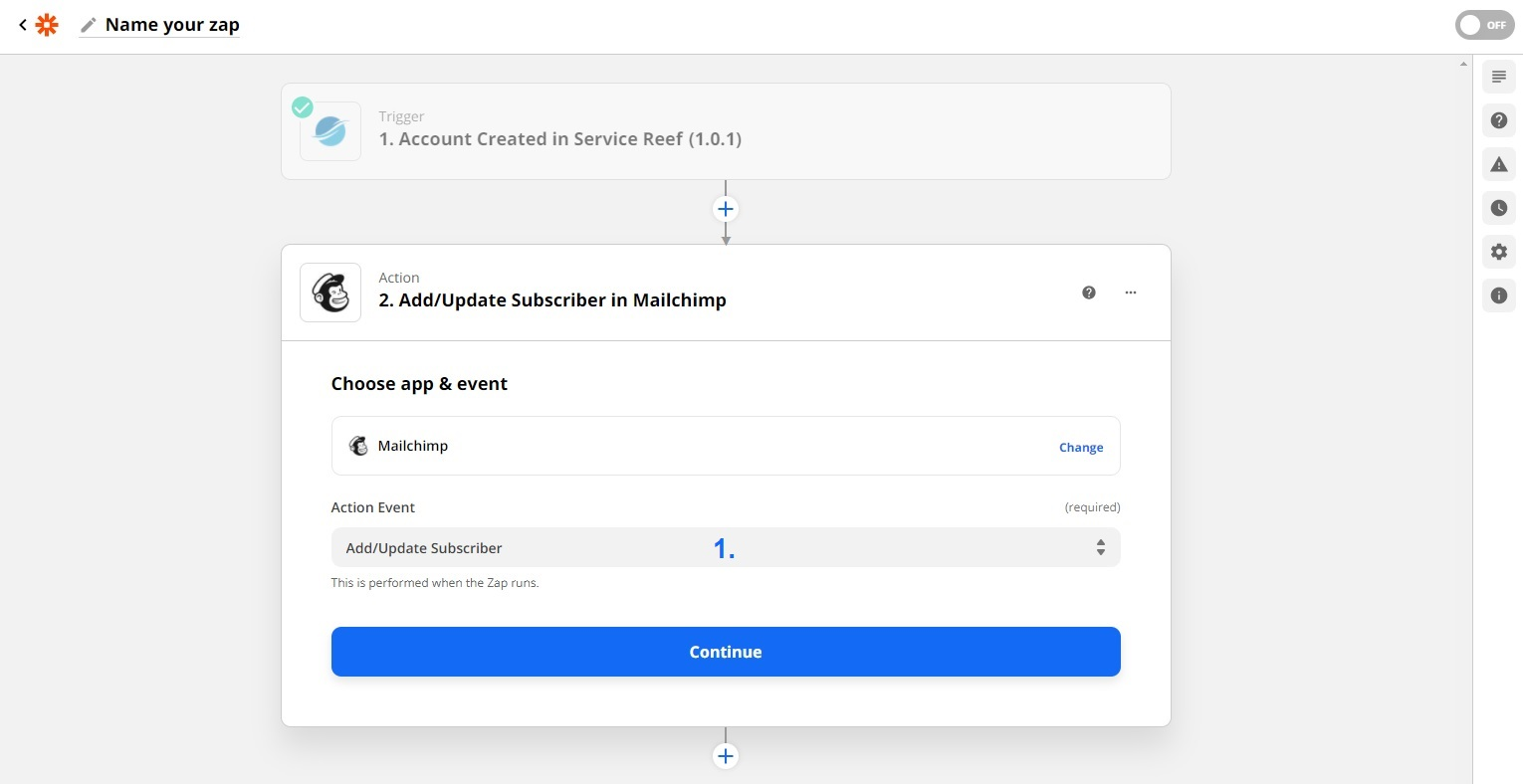
Task: Click Change to switch the app
Action: (x=1081, y=448)
